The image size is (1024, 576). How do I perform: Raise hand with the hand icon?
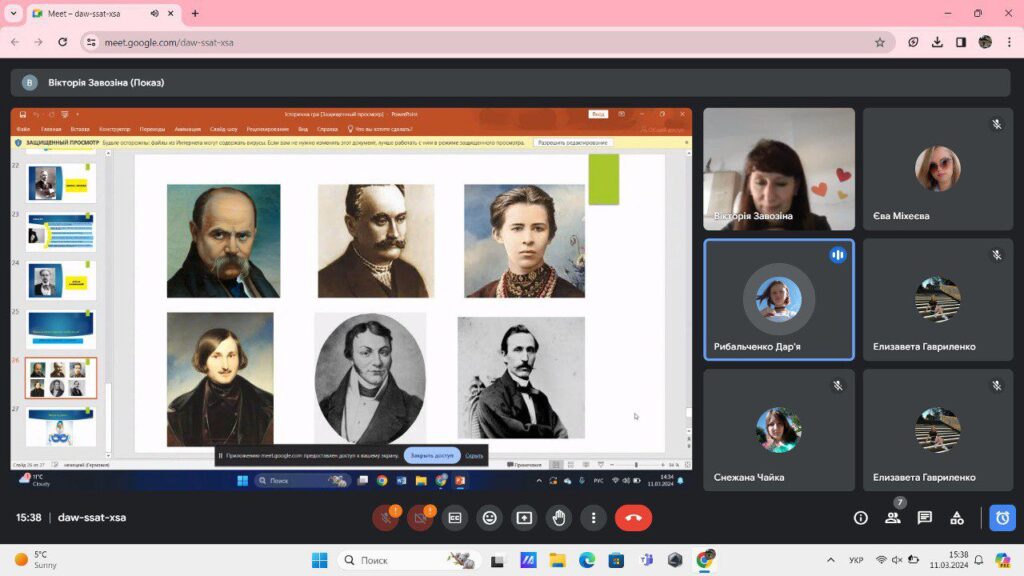pyautogui.click(x=559, y=518)
